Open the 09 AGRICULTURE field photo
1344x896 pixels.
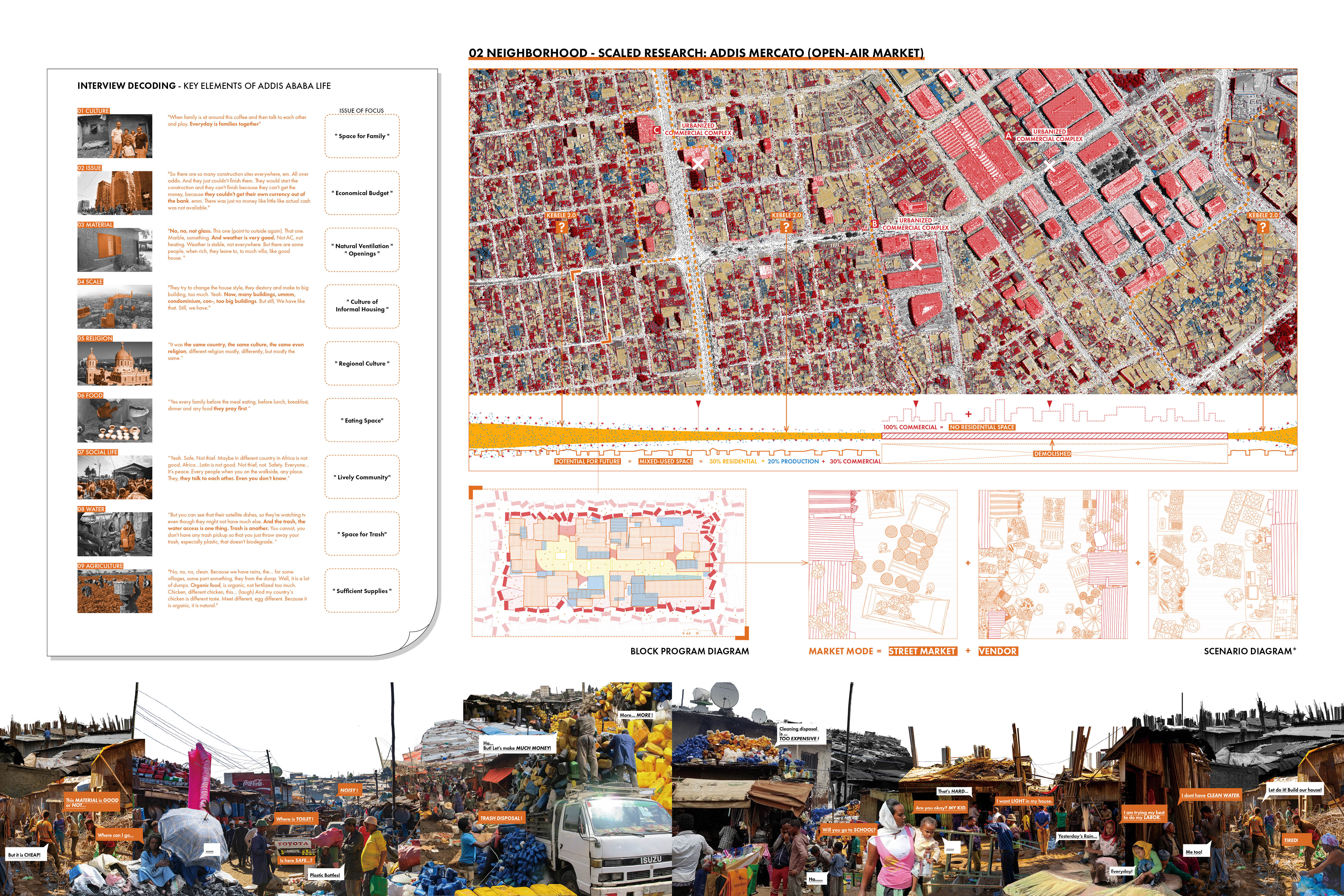[115, 591]
